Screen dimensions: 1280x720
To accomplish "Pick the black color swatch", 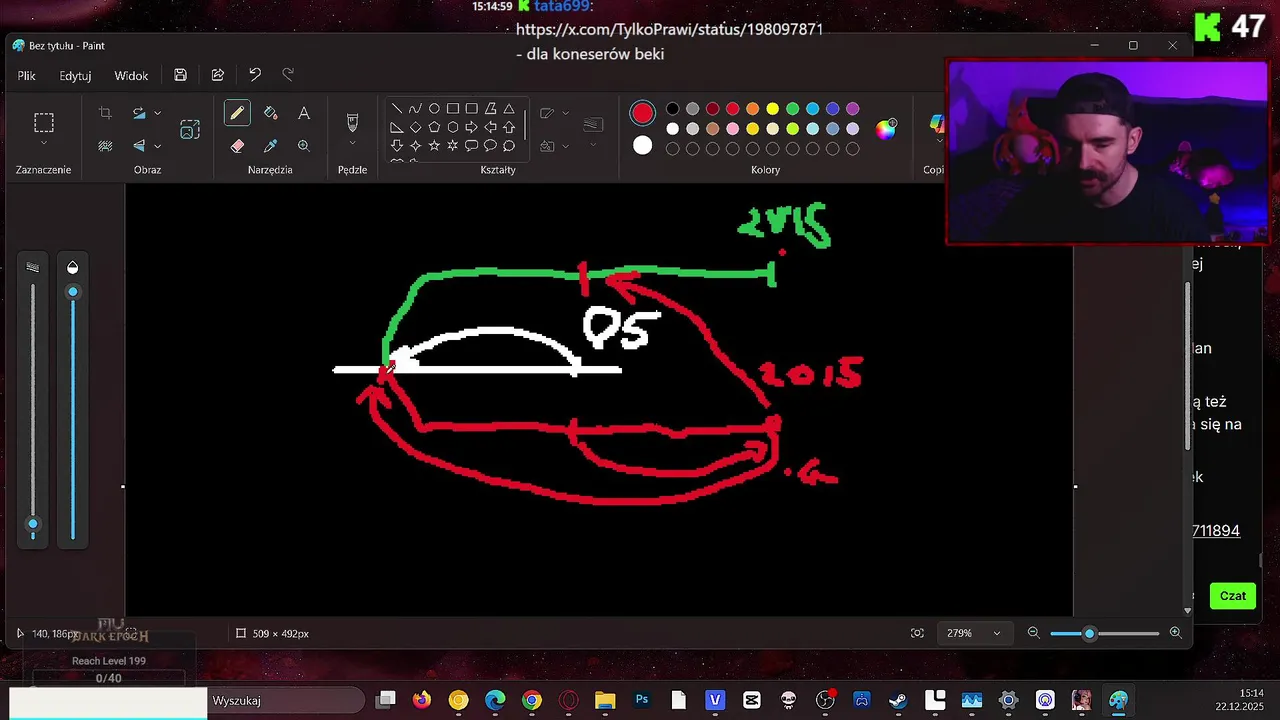I will (x=672, y=109).
